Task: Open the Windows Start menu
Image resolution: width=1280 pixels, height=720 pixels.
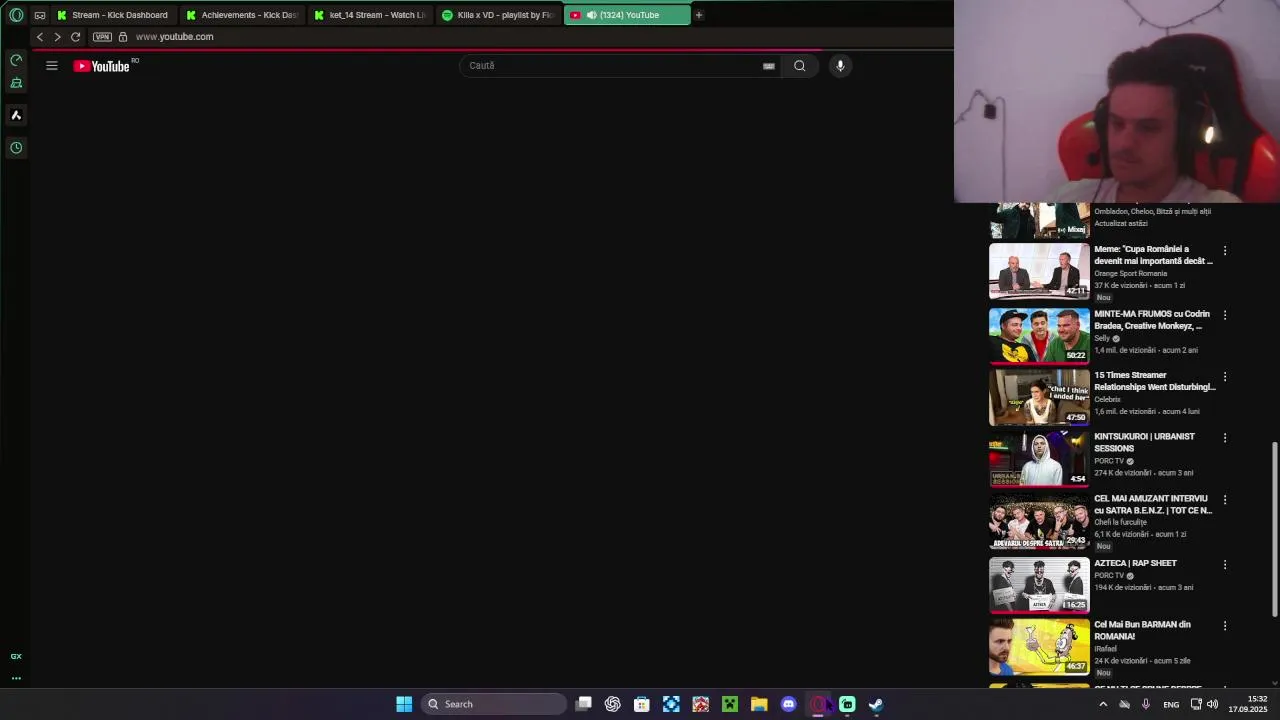Action: coord(404,704)
